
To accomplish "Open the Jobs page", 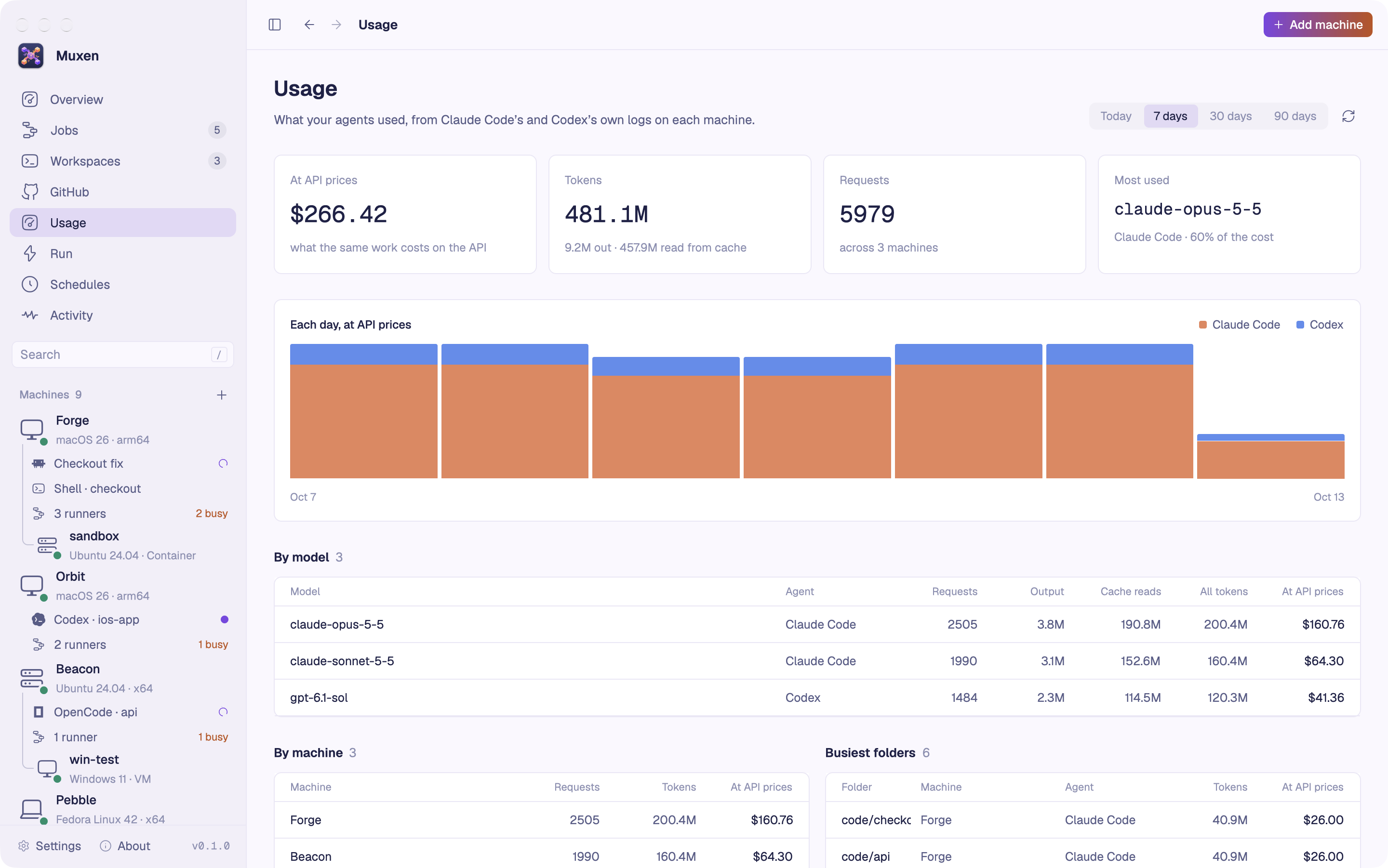I will [x=123, y=131].
